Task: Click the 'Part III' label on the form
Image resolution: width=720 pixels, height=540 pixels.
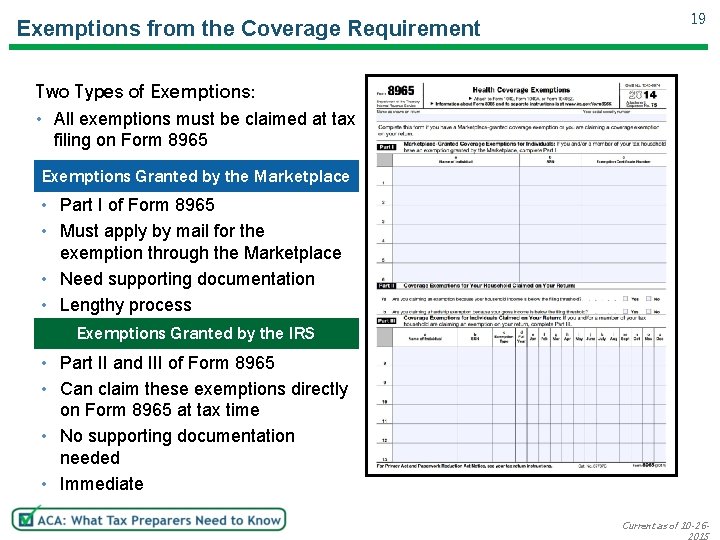Action: [386, 321]
